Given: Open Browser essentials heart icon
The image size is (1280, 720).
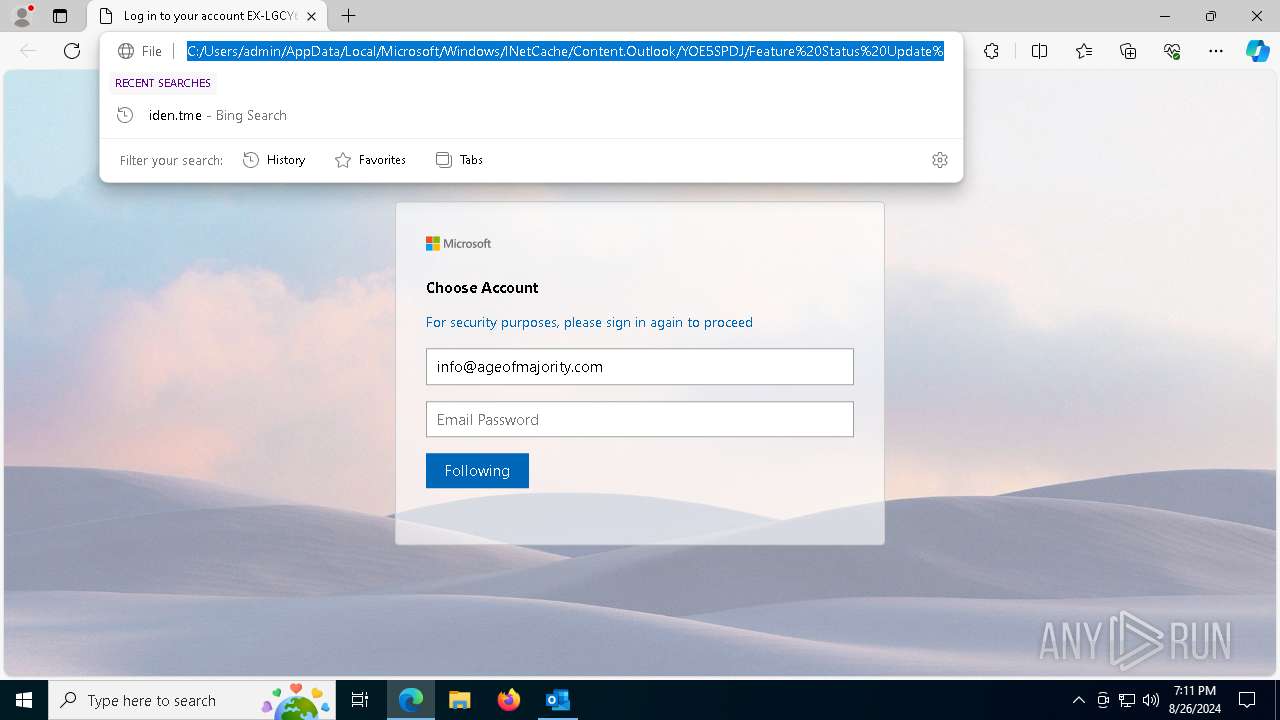Looking at the screenshot, I should (x=1172, y=51).
